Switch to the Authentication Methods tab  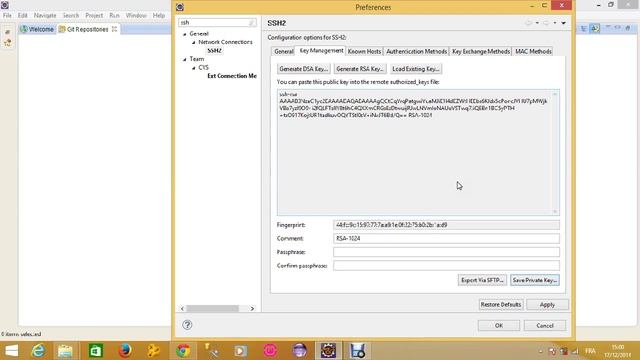click(x=416, y=51)
